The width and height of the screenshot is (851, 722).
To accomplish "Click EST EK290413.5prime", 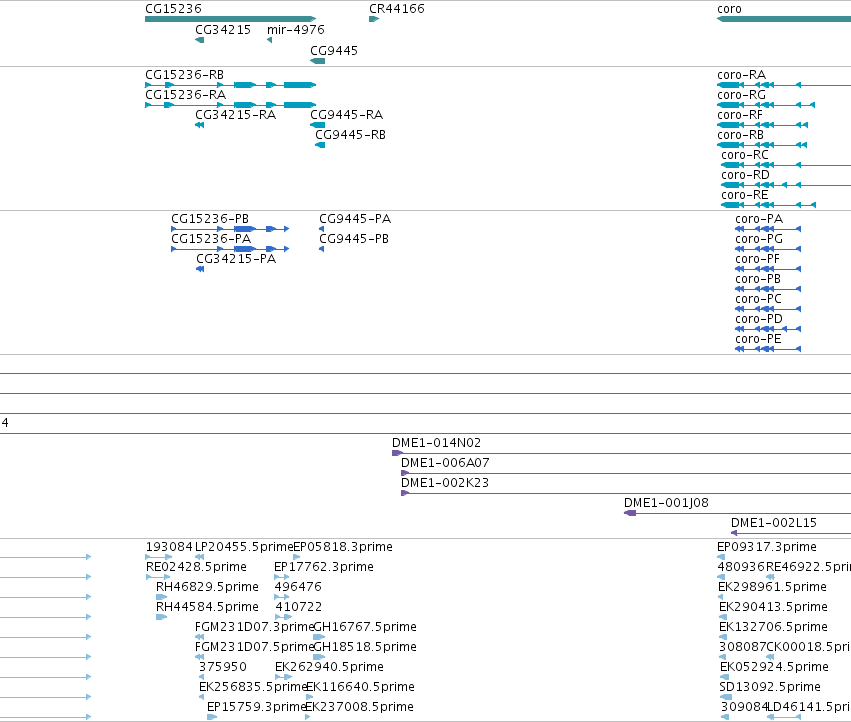I will tap(723, 617).
